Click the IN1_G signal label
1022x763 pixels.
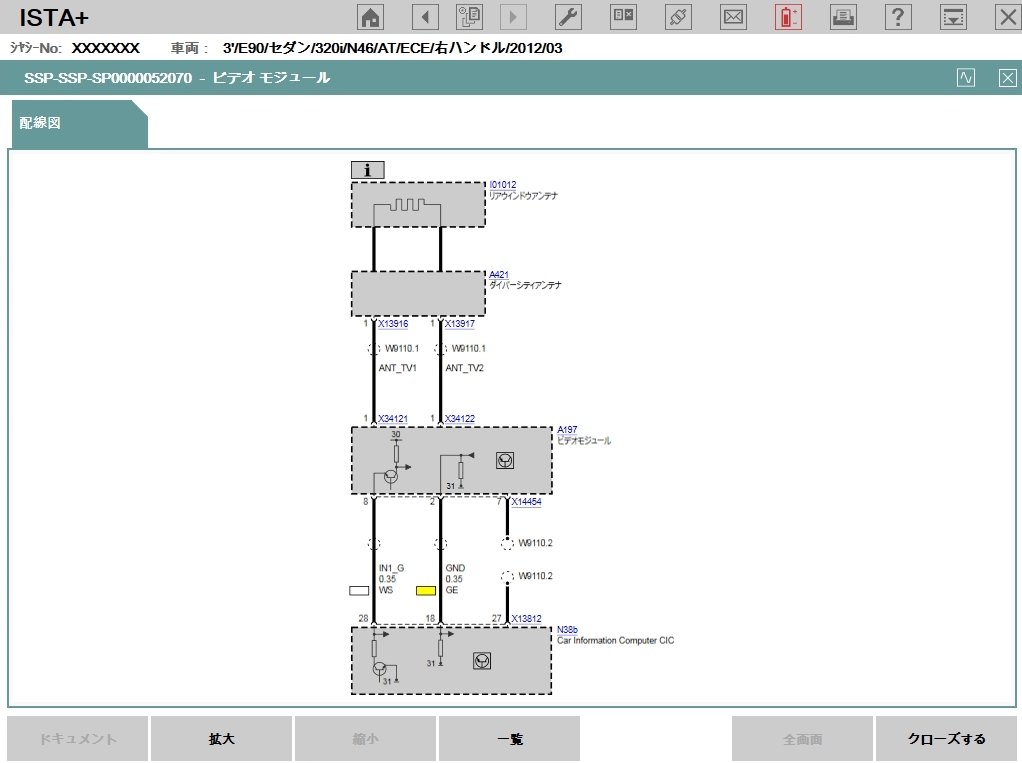point(392,568)
